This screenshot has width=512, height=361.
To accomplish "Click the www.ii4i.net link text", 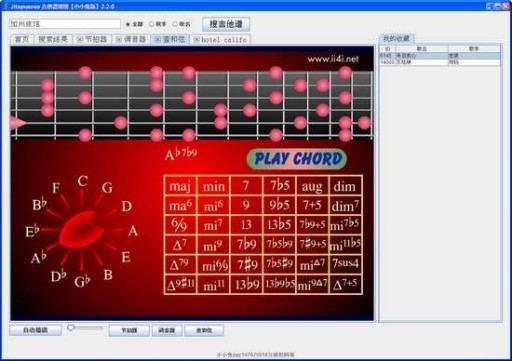I will (333, 59).
